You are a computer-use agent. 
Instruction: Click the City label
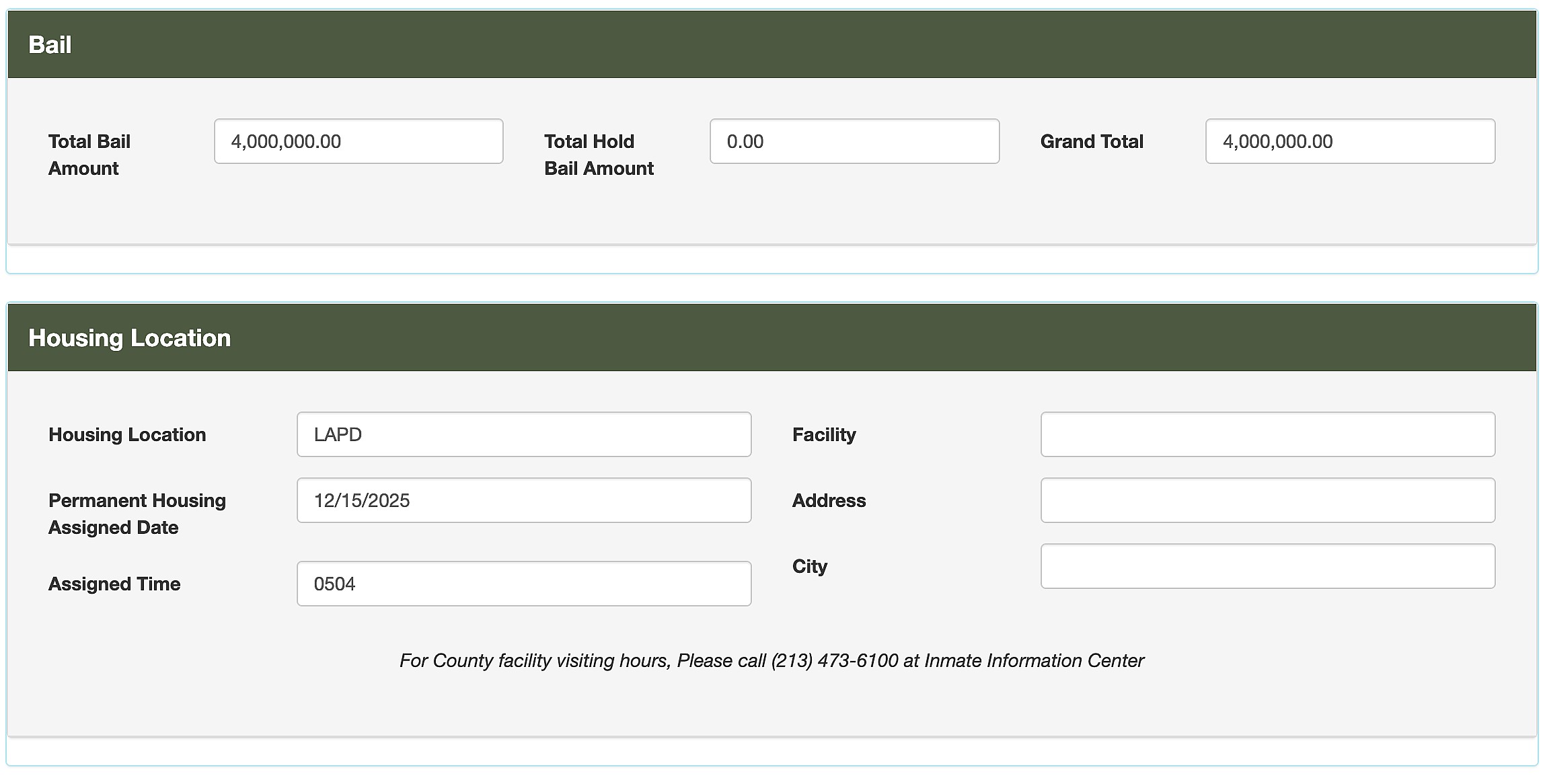(x=808, y=566)
